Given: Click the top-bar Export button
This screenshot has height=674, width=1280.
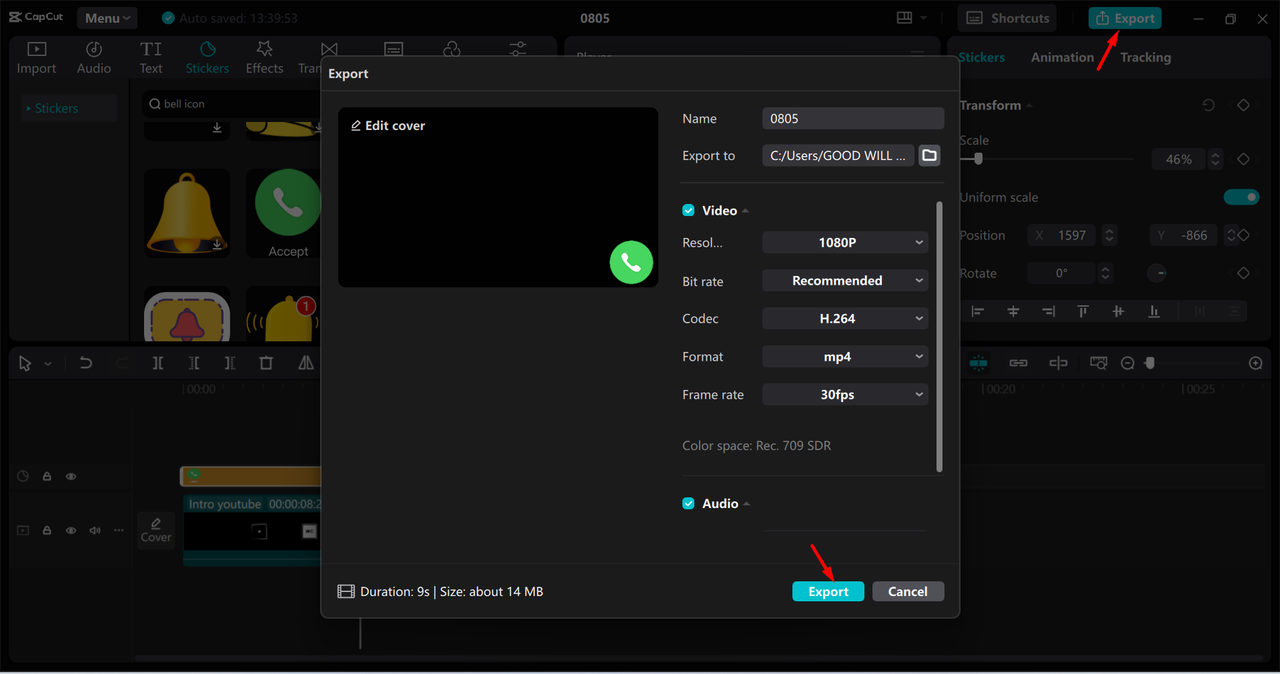Looking at the screenshot, I should point(1125,18).
